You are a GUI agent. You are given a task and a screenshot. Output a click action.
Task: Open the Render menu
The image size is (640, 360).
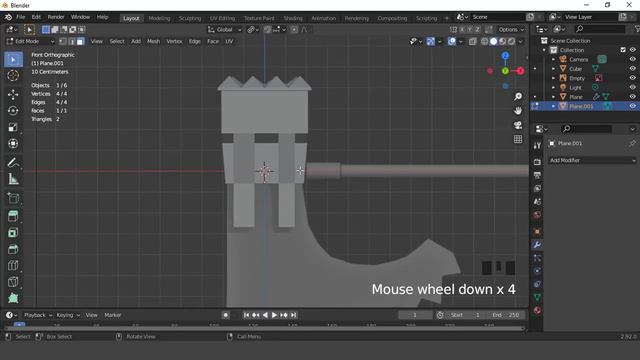[56, 17]
